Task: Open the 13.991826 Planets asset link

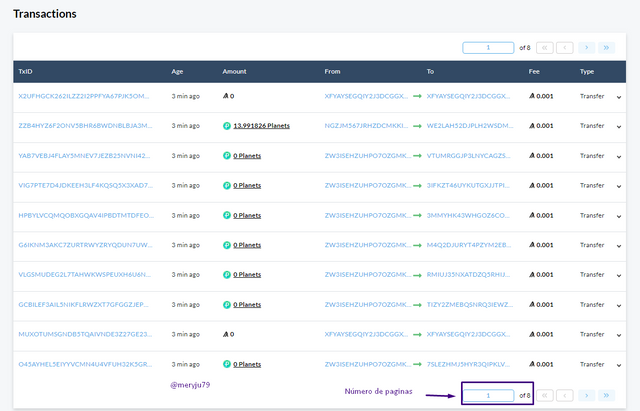Action: click(261, 126)
